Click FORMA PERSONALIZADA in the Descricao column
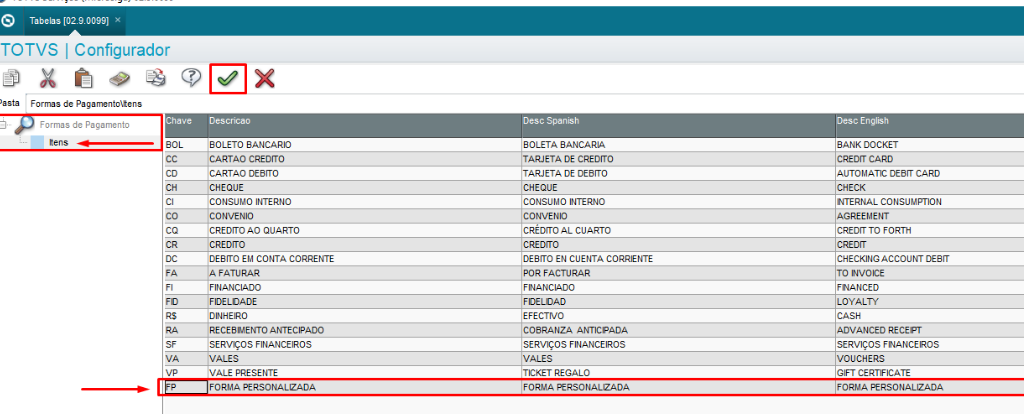The width and height of the screenshot is (1024, 414). (x=364, y=387)
